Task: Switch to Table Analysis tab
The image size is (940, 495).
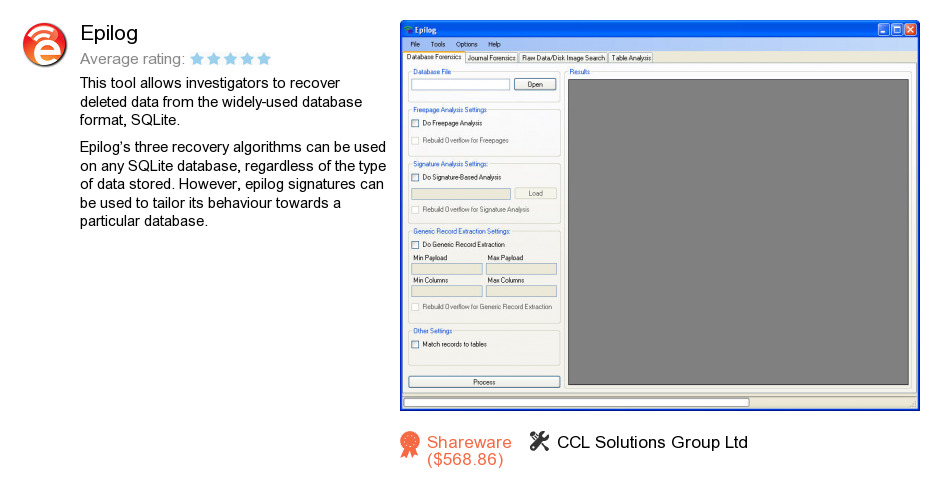Action: coord(631,58)
